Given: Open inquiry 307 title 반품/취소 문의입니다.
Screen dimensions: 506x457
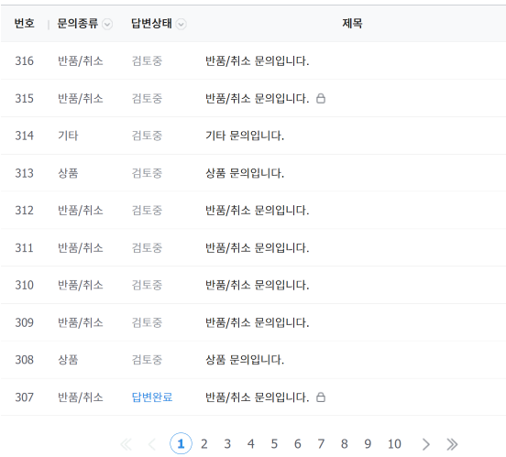Looking at the screenshot, I should 257,397.
